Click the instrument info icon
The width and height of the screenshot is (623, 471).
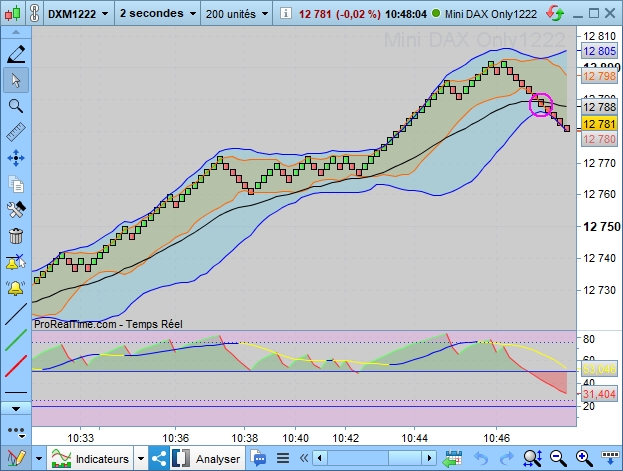(x=285, y=13)
